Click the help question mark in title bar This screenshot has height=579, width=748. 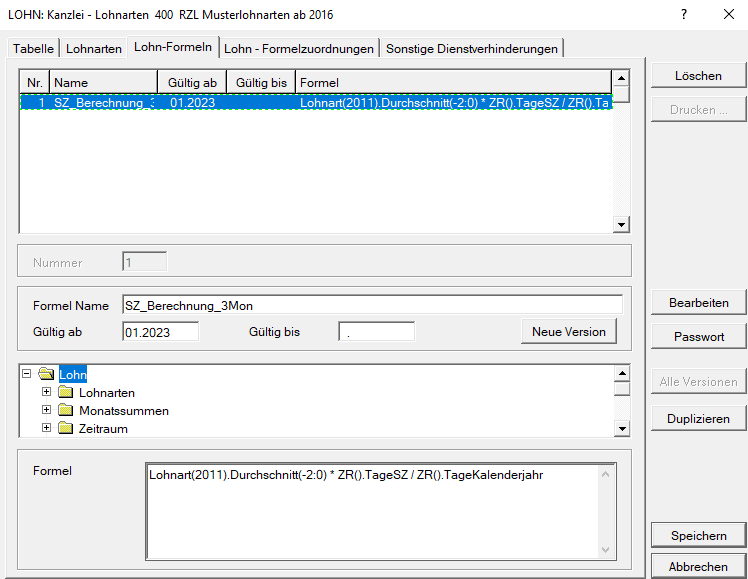click(684, 14)
